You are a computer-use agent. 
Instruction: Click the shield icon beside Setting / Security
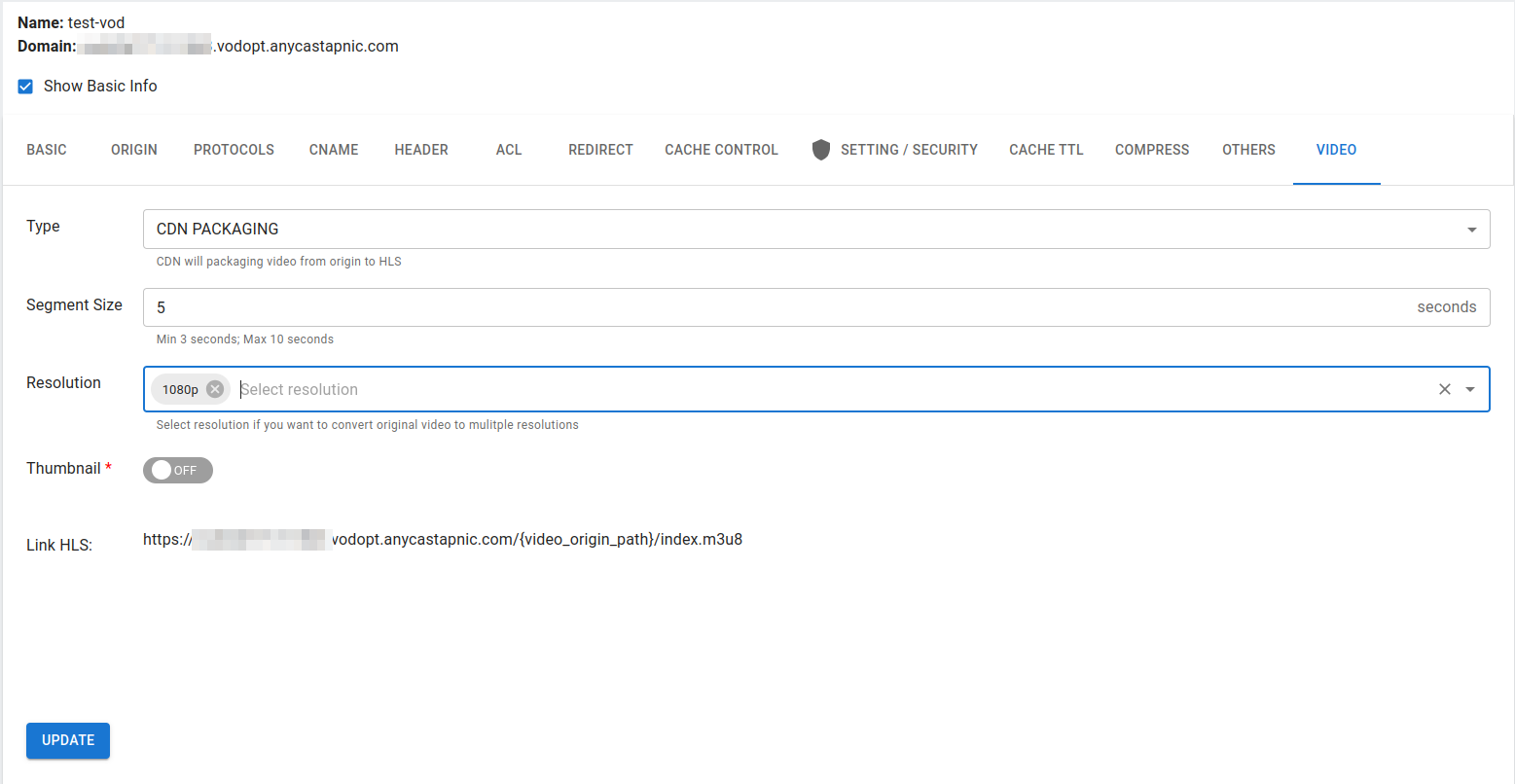click(820, 150)
